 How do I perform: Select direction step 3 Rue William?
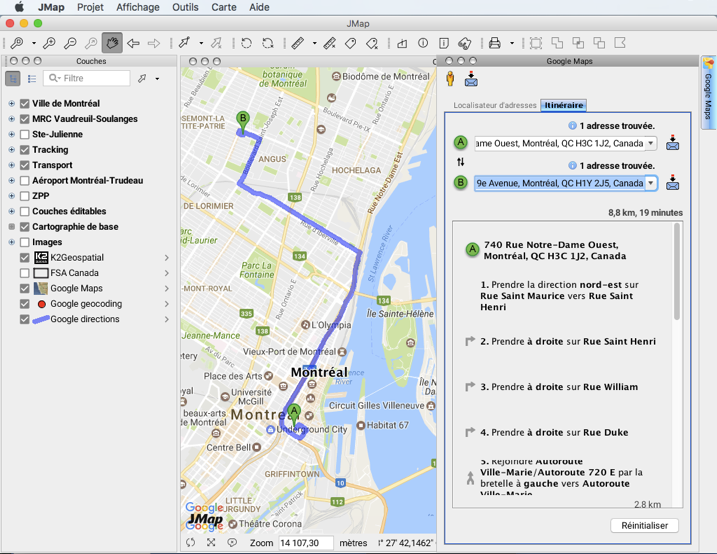[559, 387]
